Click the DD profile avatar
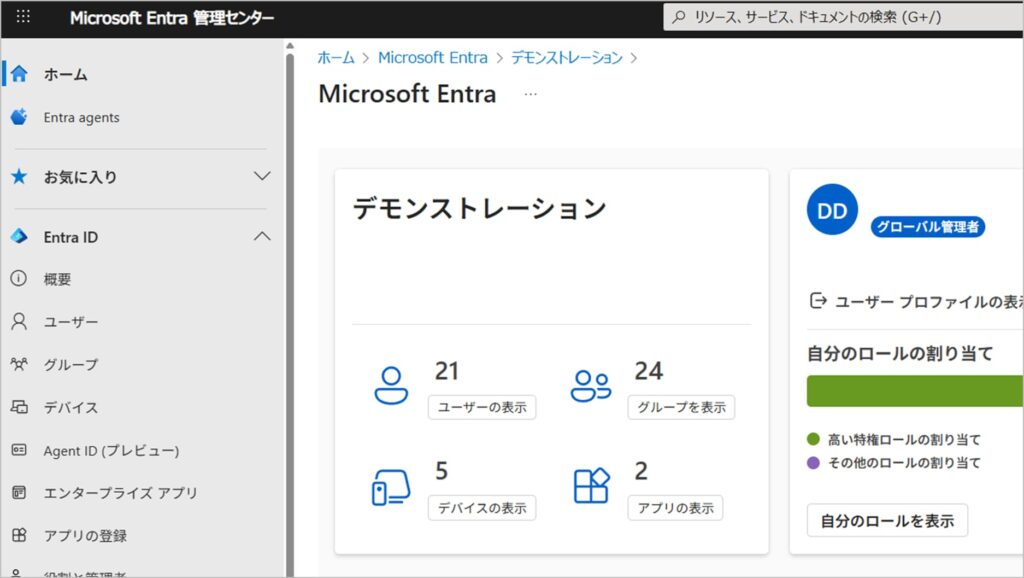This screenshot has width=1024, height=578. [x=831, y=210]
